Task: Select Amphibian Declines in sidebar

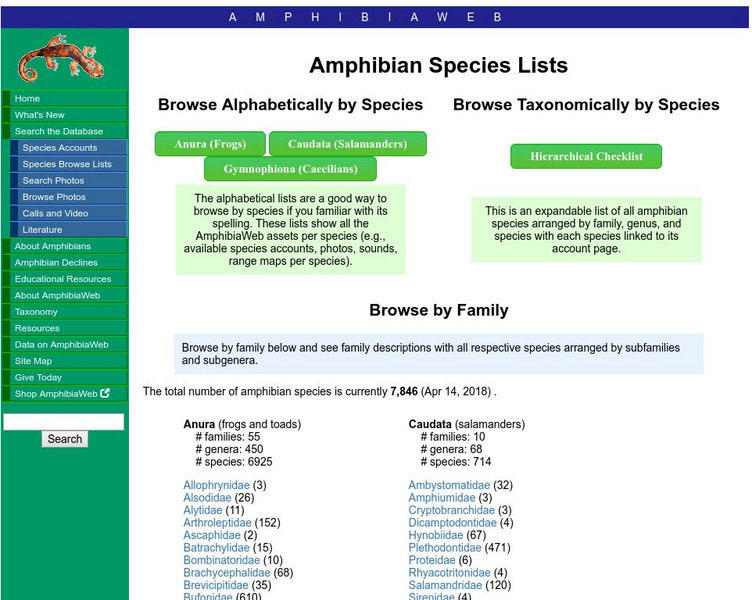Action: (x=65, y=262)
